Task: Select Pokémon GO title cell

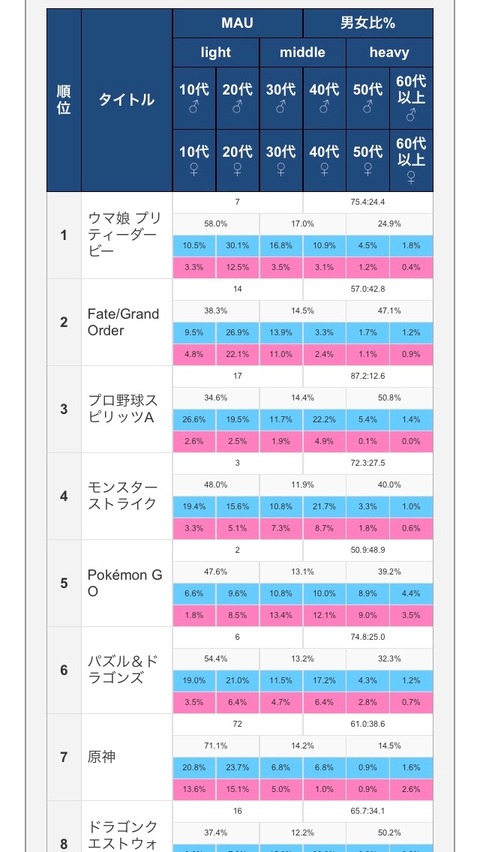Action: pyautogui.click(x=127, y=583)
